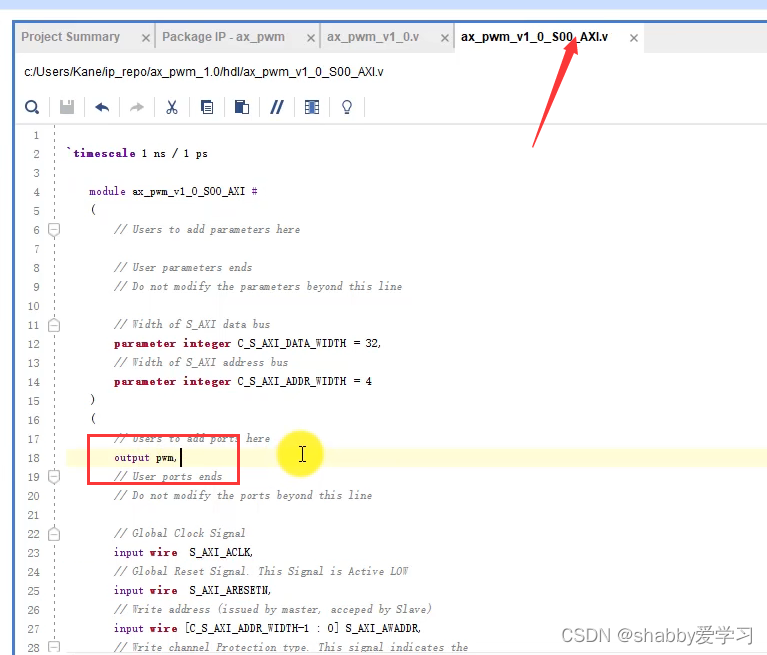Click the opening parenthesis on line 16

point(93,419)
